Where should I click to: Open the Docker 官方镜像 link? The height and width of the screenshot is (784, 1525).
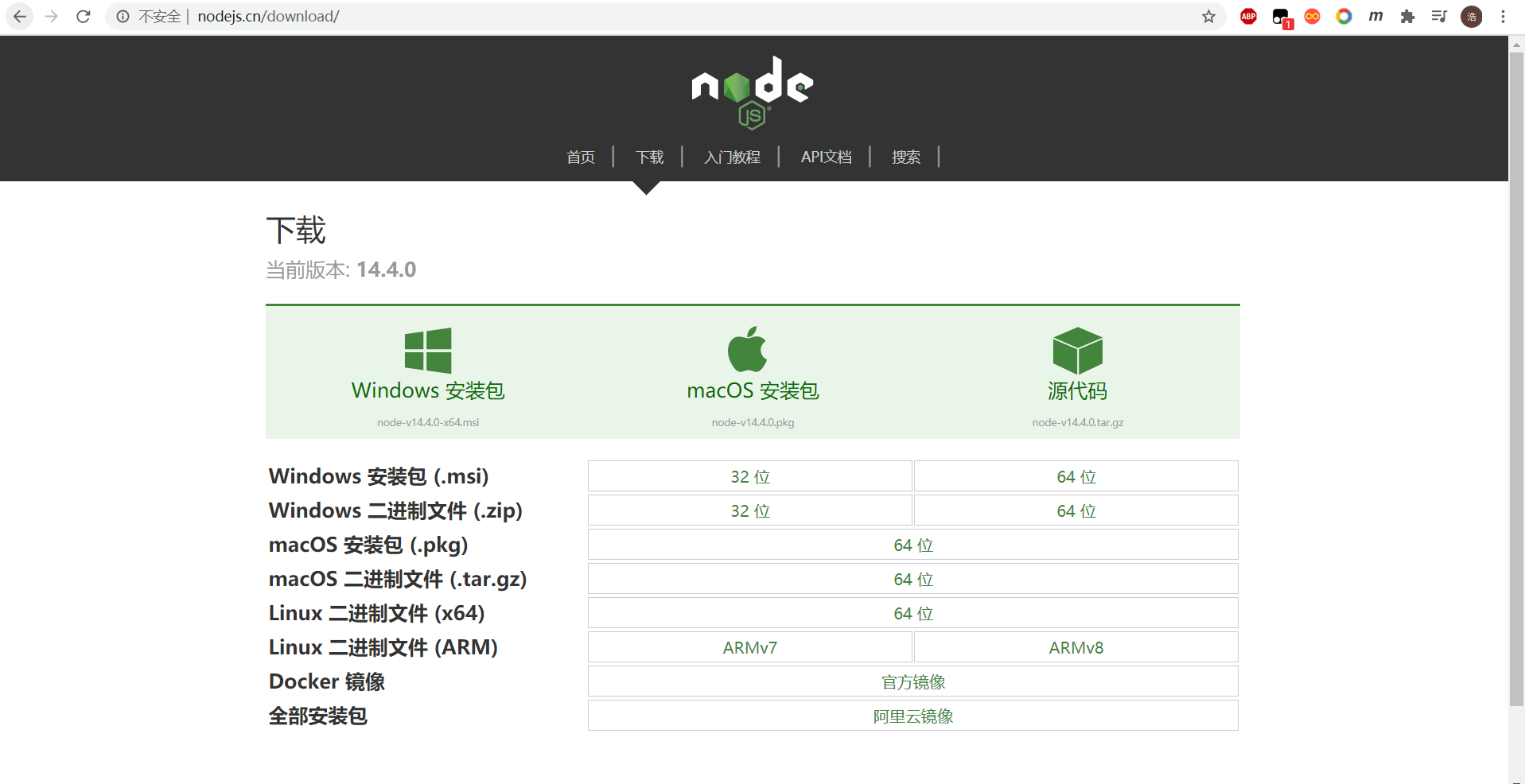pos(912,681)
